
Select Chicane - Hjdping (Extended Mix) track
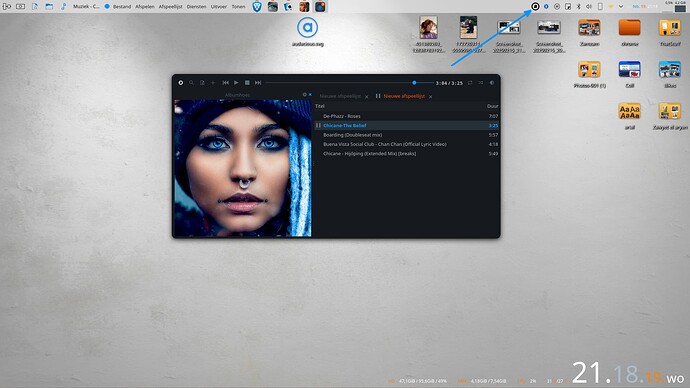pos(407,154)
